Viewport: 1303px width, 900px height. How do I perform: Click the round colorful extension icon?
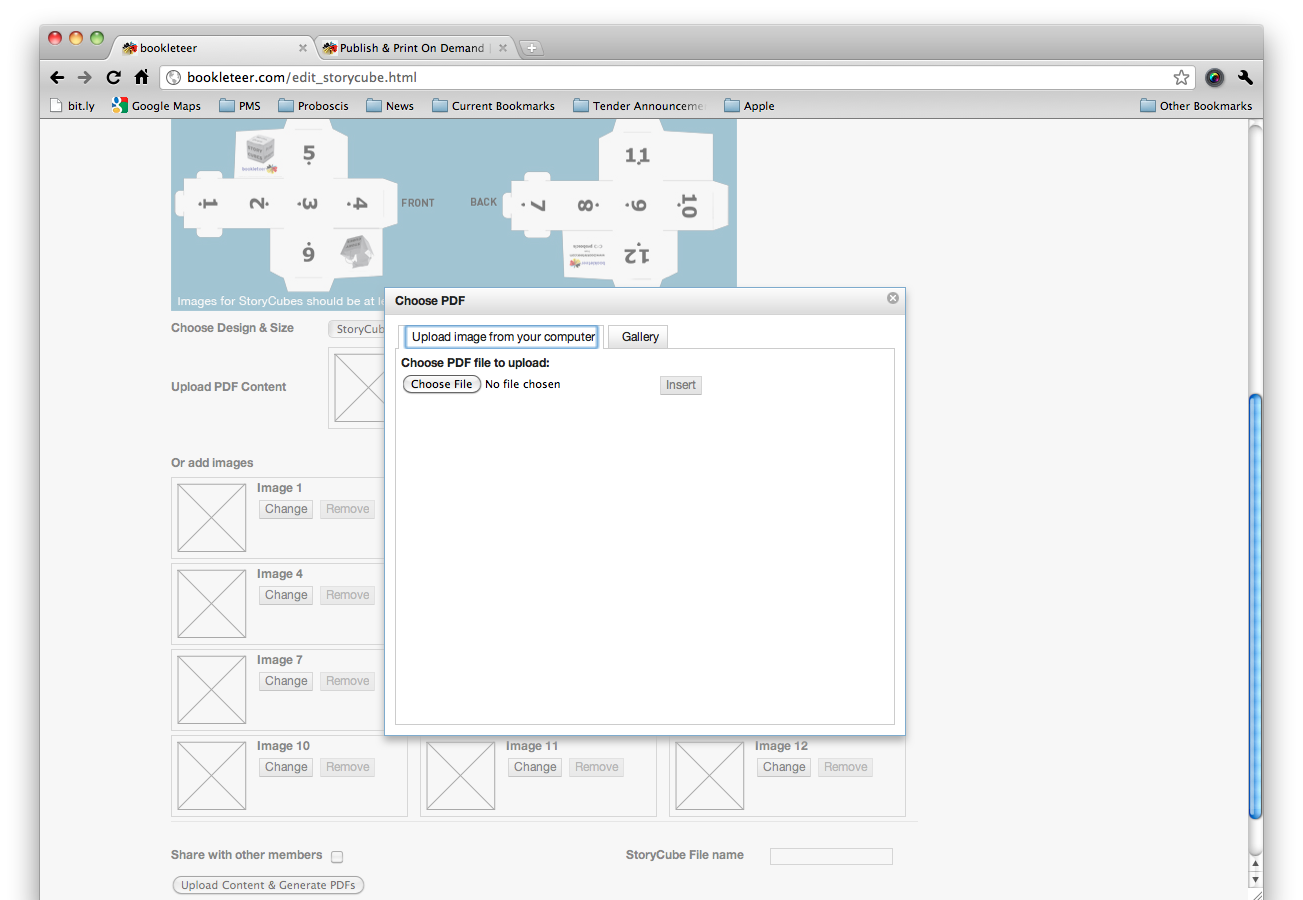tap(1215, 77)
